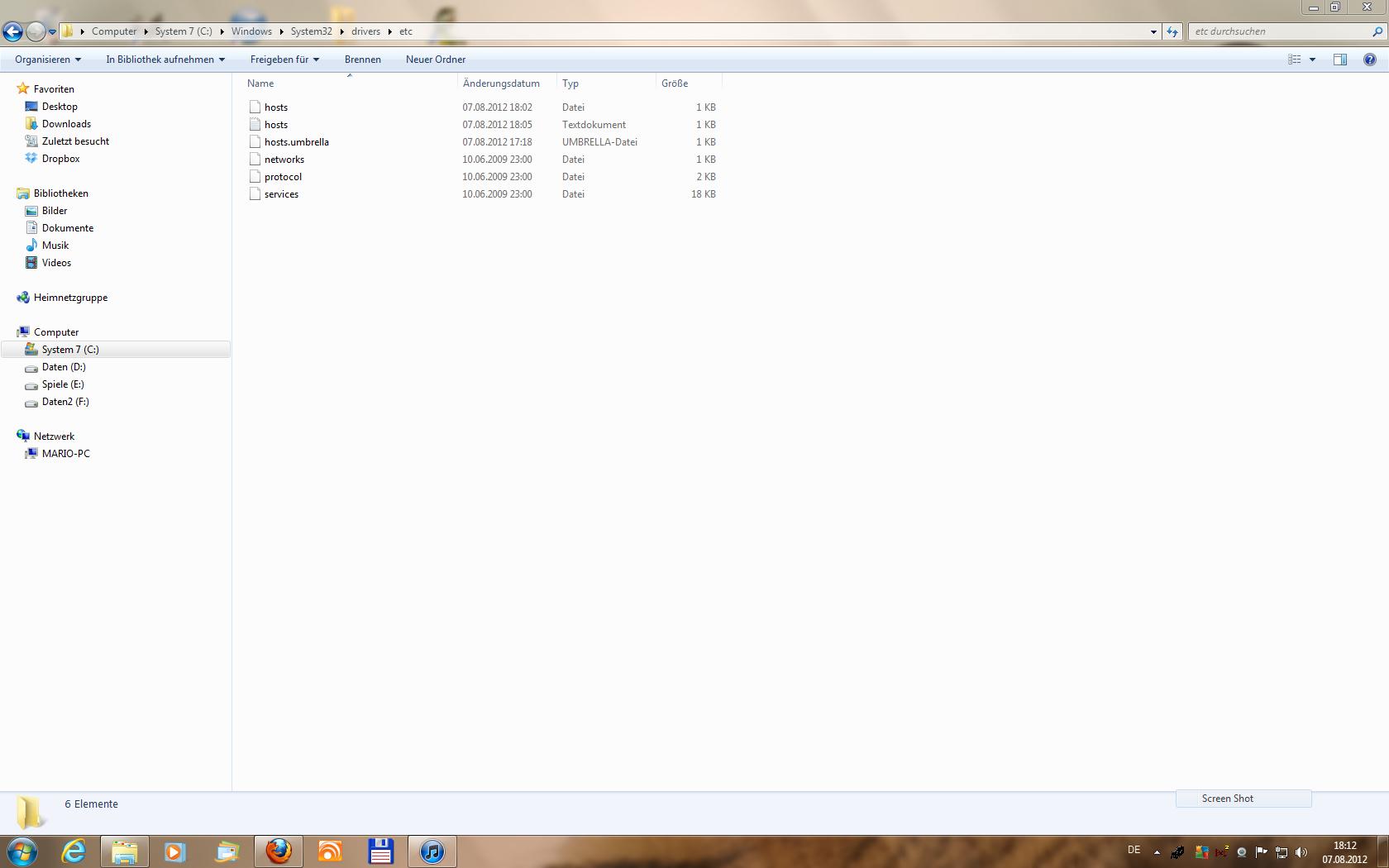Screen dimensions: 1389x868
Task: Click the network connection tray icon
Action: tap(1282, 851)
